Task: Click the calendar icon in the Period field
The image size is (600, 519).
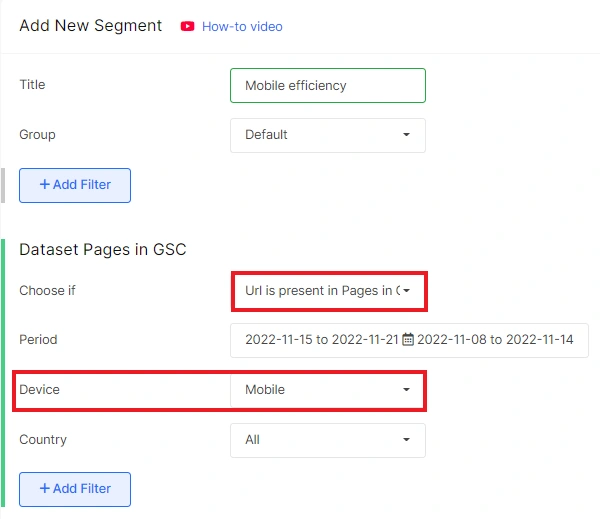Action: 408,339
